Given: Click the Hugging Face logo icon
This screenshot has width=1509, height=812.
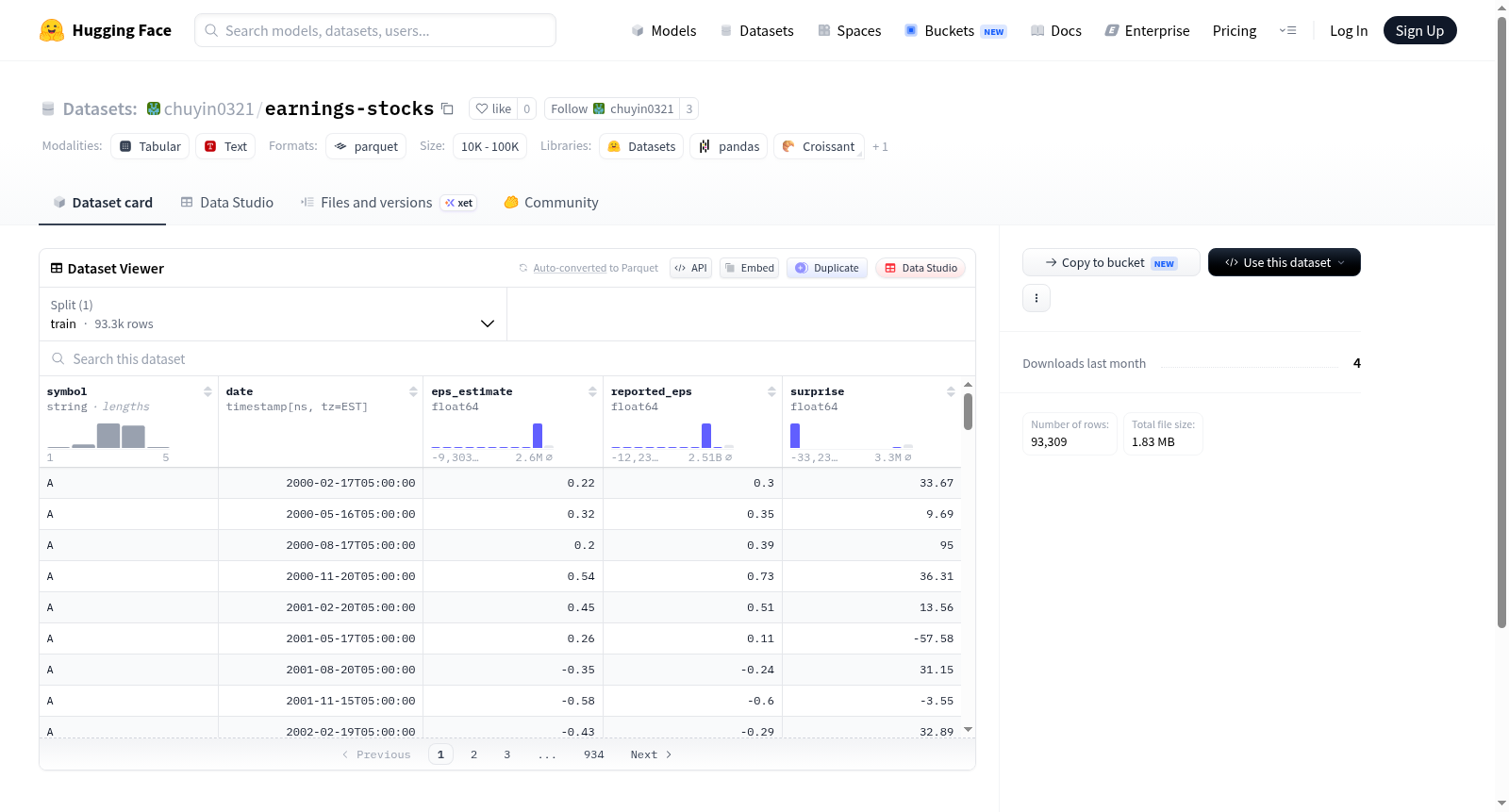Looking at the screenshot, I should [52, 30].
